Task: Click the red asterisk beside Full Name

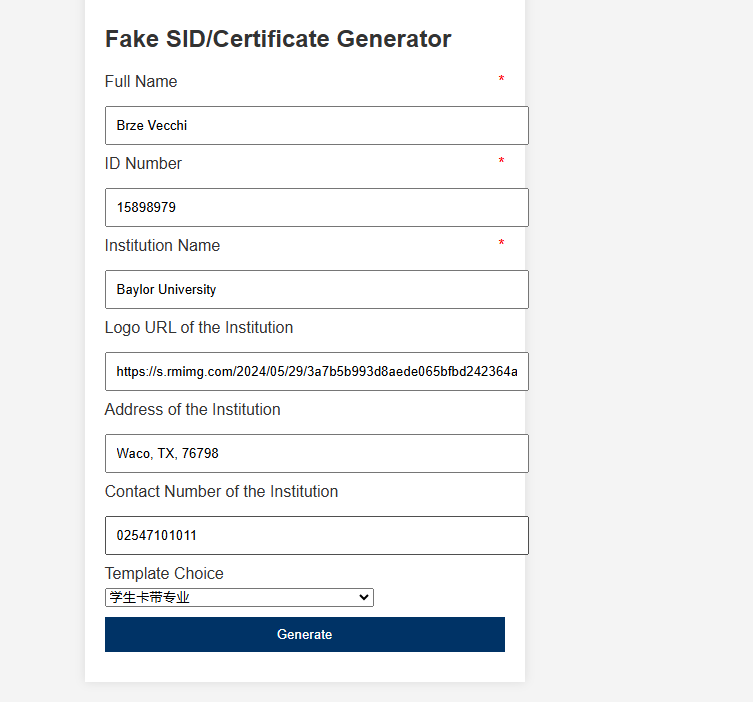Action: (501, 80)
